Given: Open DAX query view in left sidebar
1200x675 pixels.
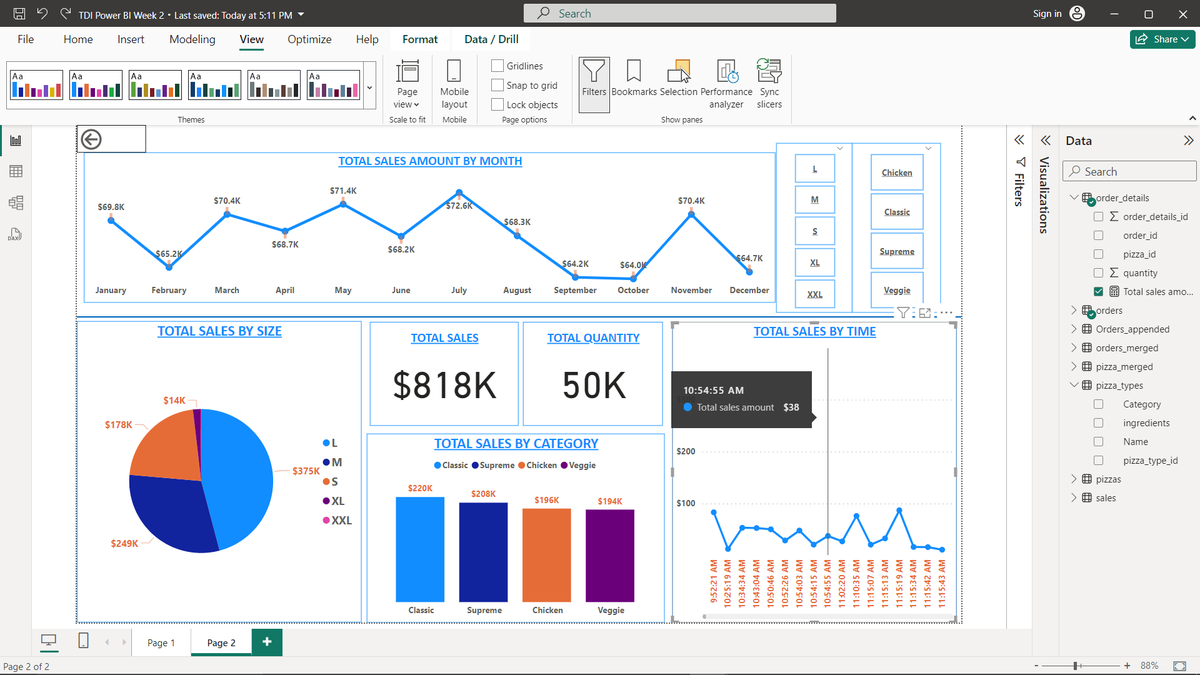Looking at the screenshot, I should [x=16, y=234].
